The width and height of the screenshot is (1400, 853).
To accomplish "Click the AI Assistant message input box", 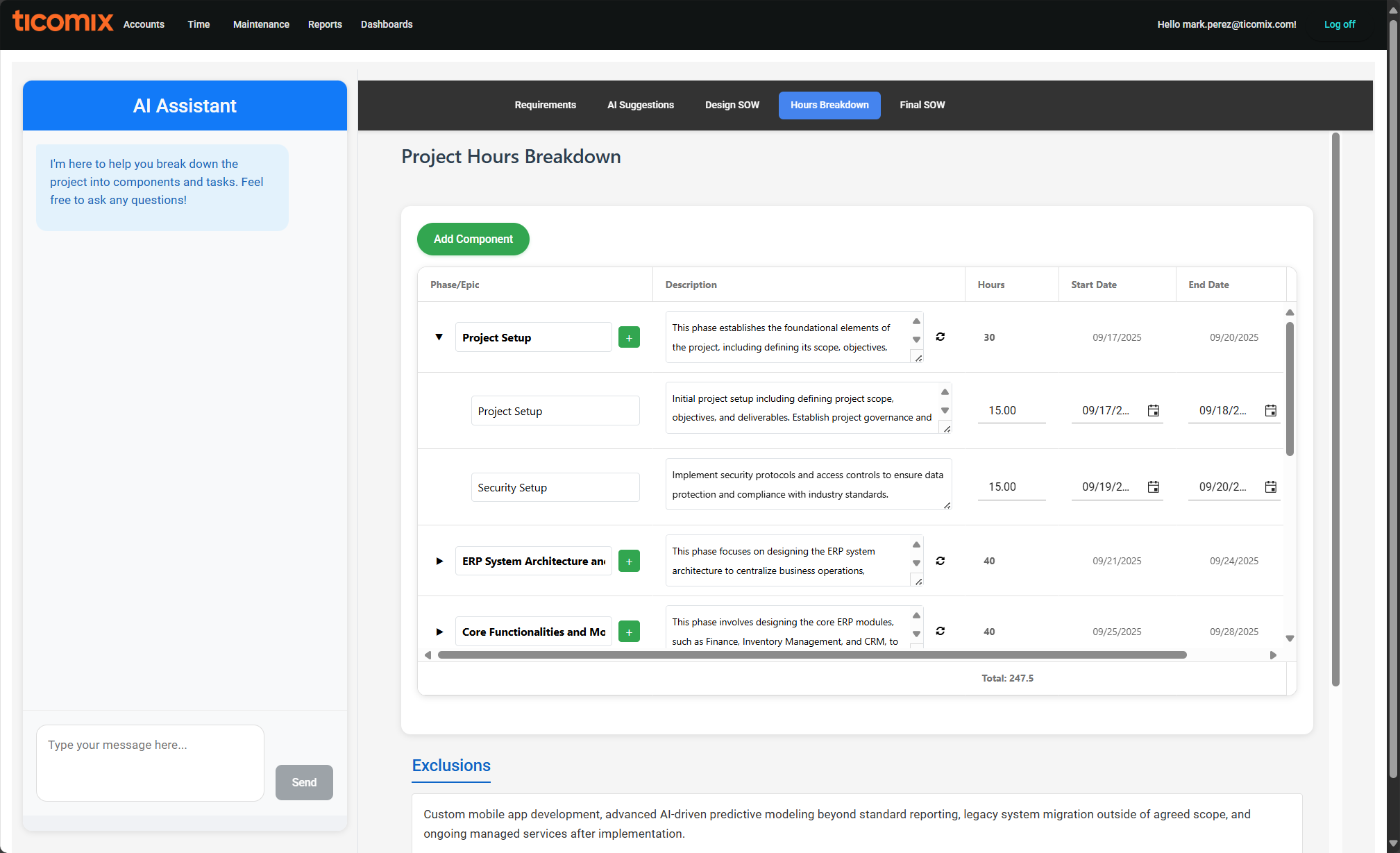I will click(150, 762).
